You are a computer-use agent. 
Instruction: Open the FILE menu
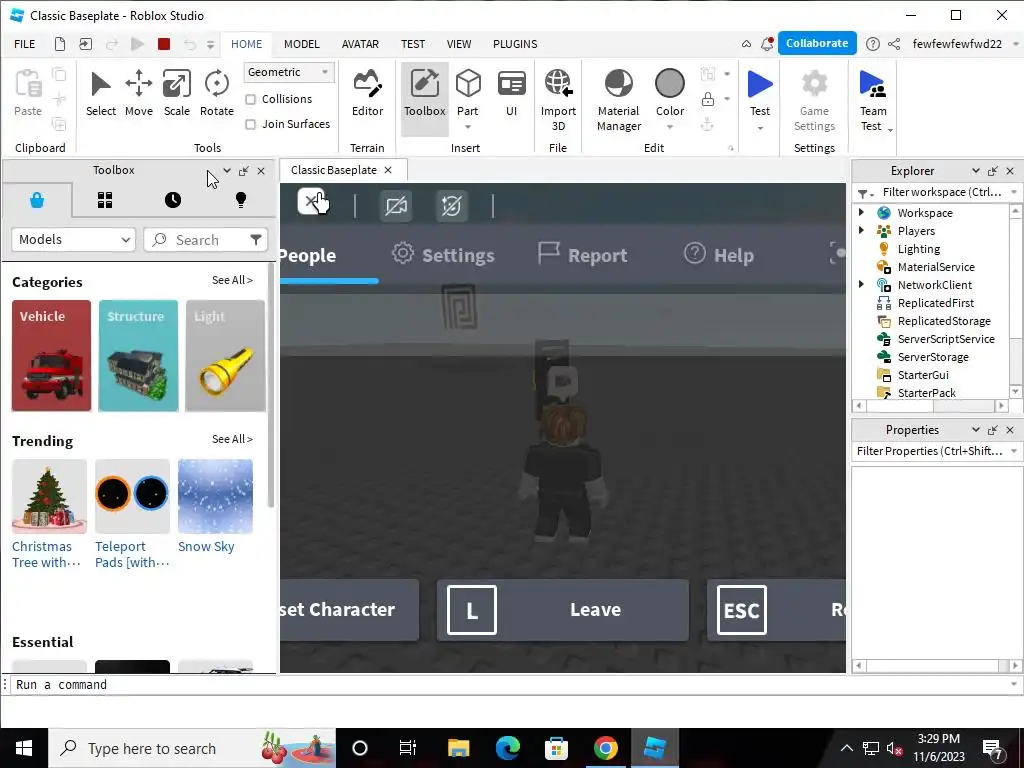click(25, 44)
